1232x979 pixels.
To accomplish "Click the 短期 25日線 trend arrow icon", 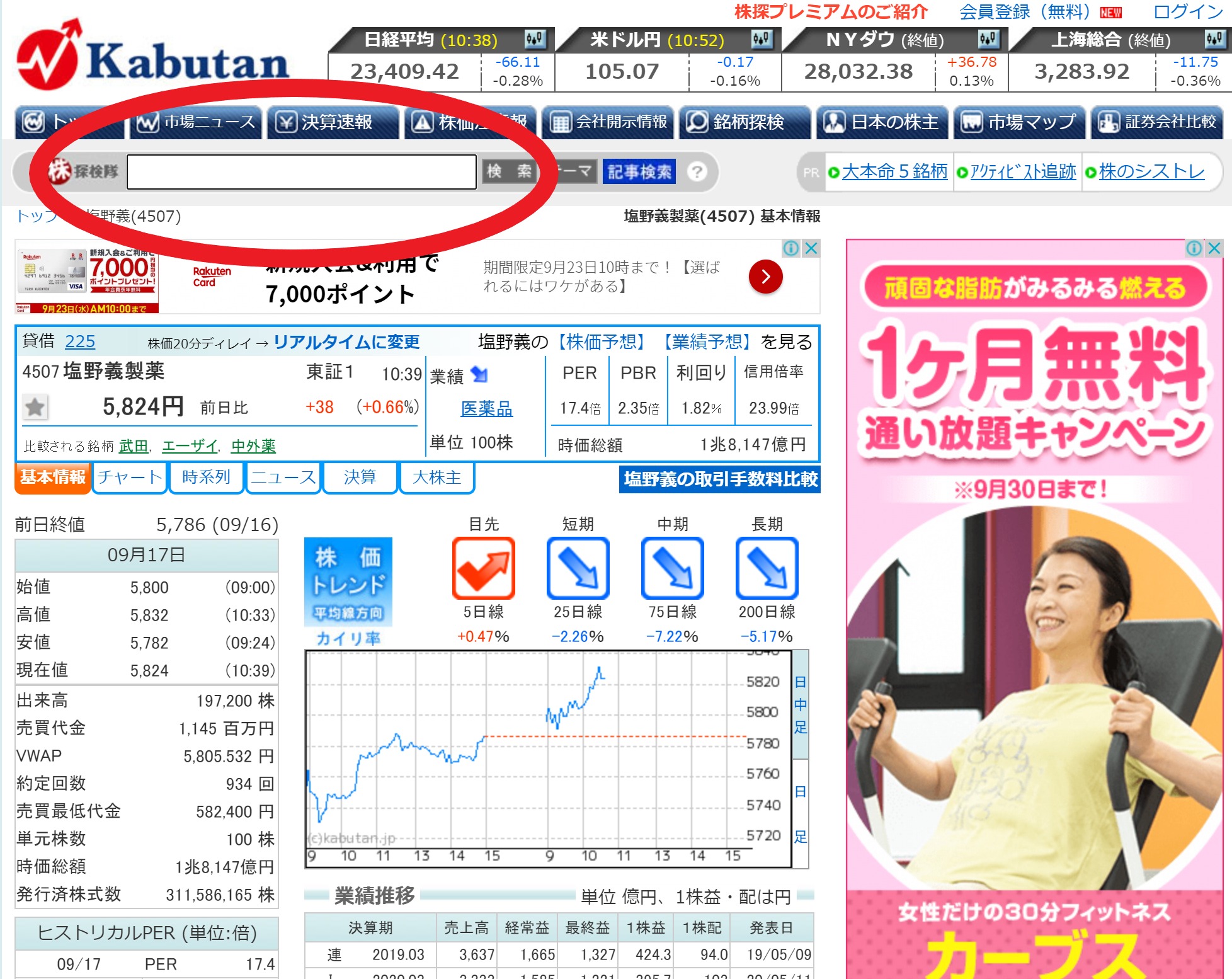I will point(578,568).
